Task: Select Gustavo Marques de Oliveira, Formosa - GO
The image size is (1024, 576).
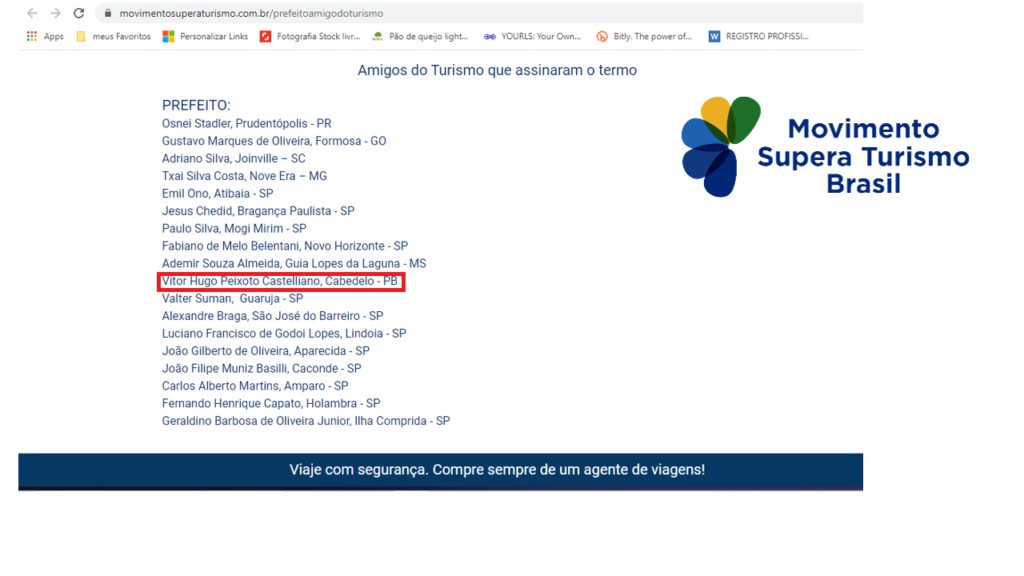Action: (274, 141)
